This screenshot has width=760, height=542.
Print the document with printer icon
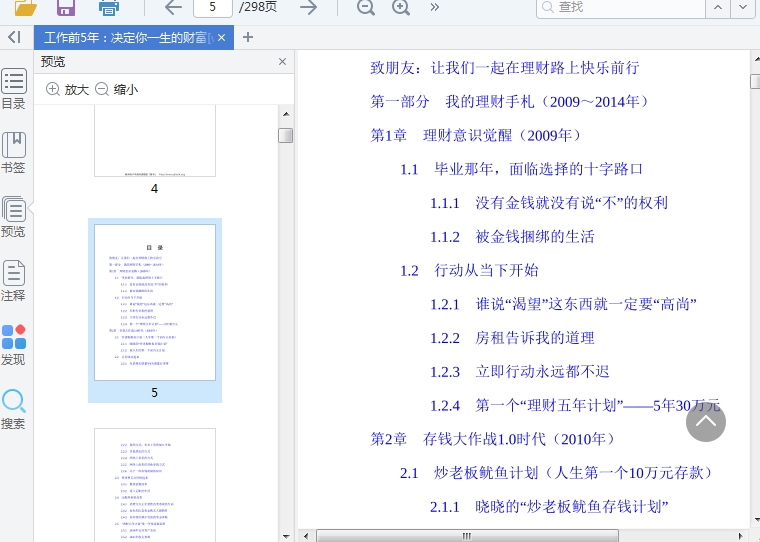(109, 7)
